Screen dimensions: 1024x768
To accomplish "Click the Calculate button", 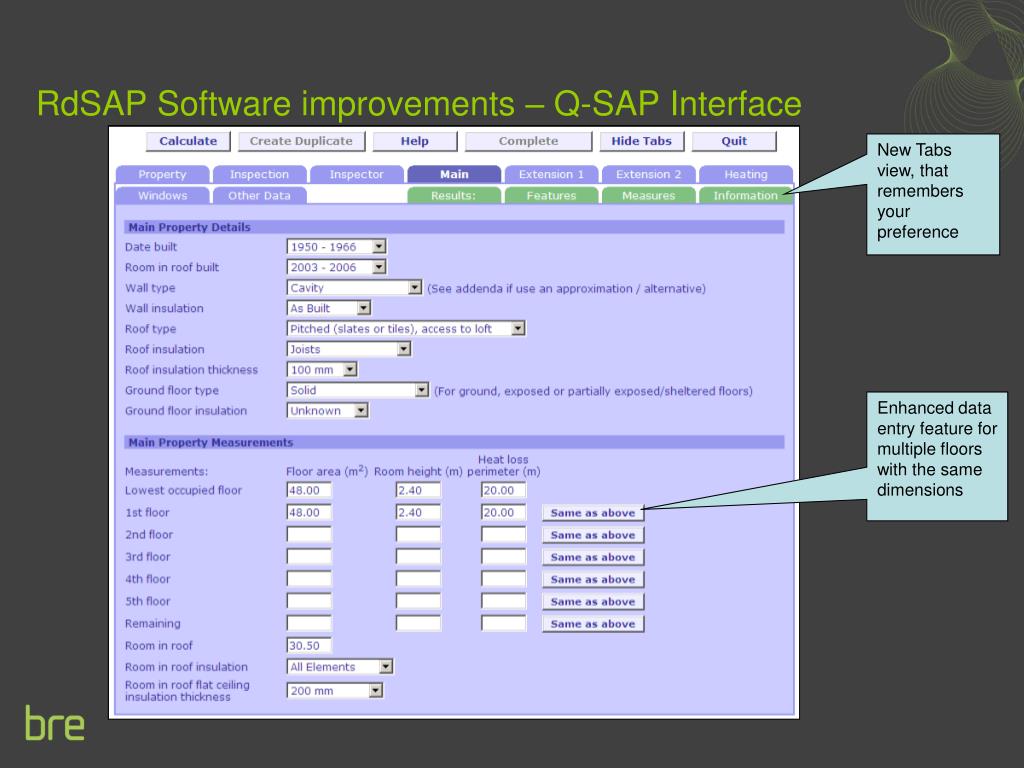I will point(188,141).
